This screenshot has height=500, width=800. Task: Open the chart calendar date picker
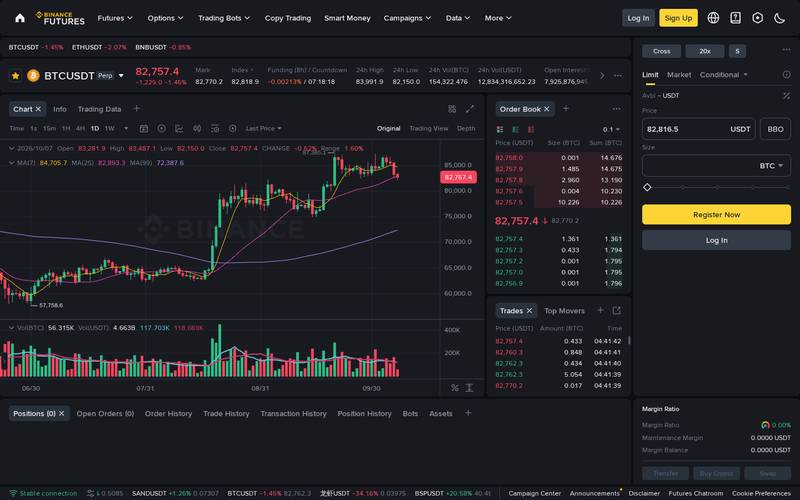[144, 129]
